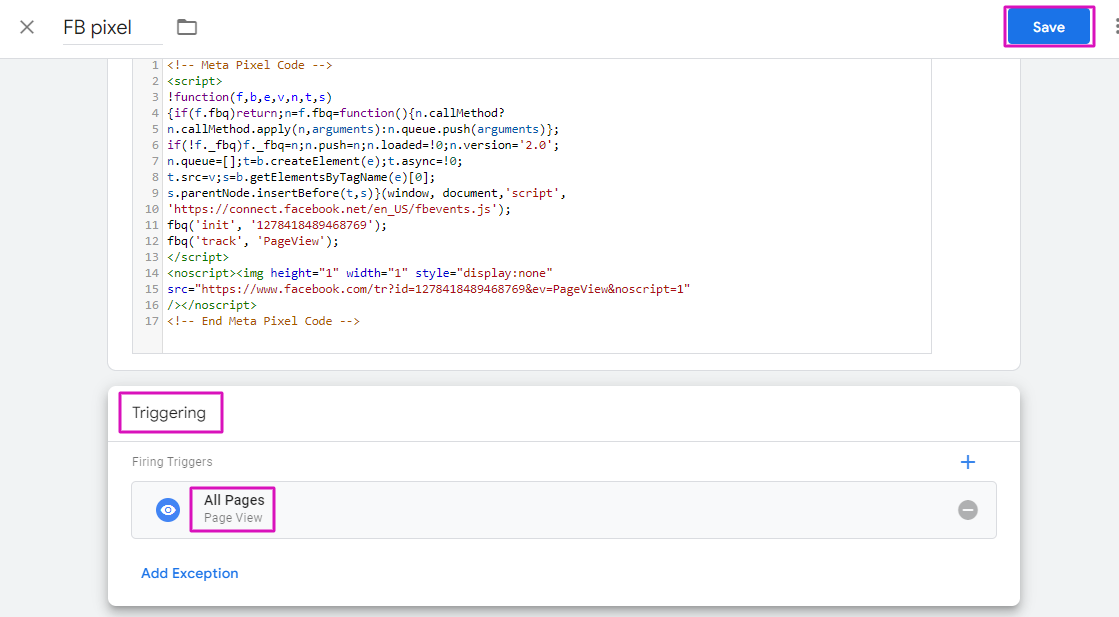This screenshot has width=1119, height=617.
Task: Click code line 1 Meta Pixel Code comment
Action: 250,65
